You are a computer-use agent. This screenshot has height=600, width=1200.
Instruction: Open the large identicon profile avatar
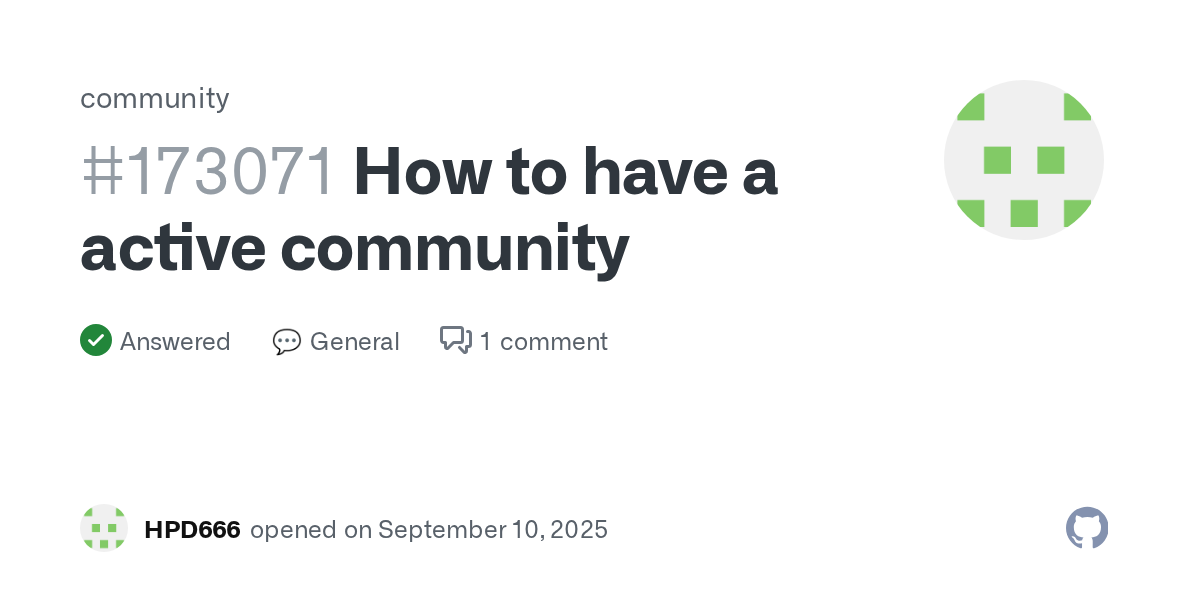click(1024, 160)
